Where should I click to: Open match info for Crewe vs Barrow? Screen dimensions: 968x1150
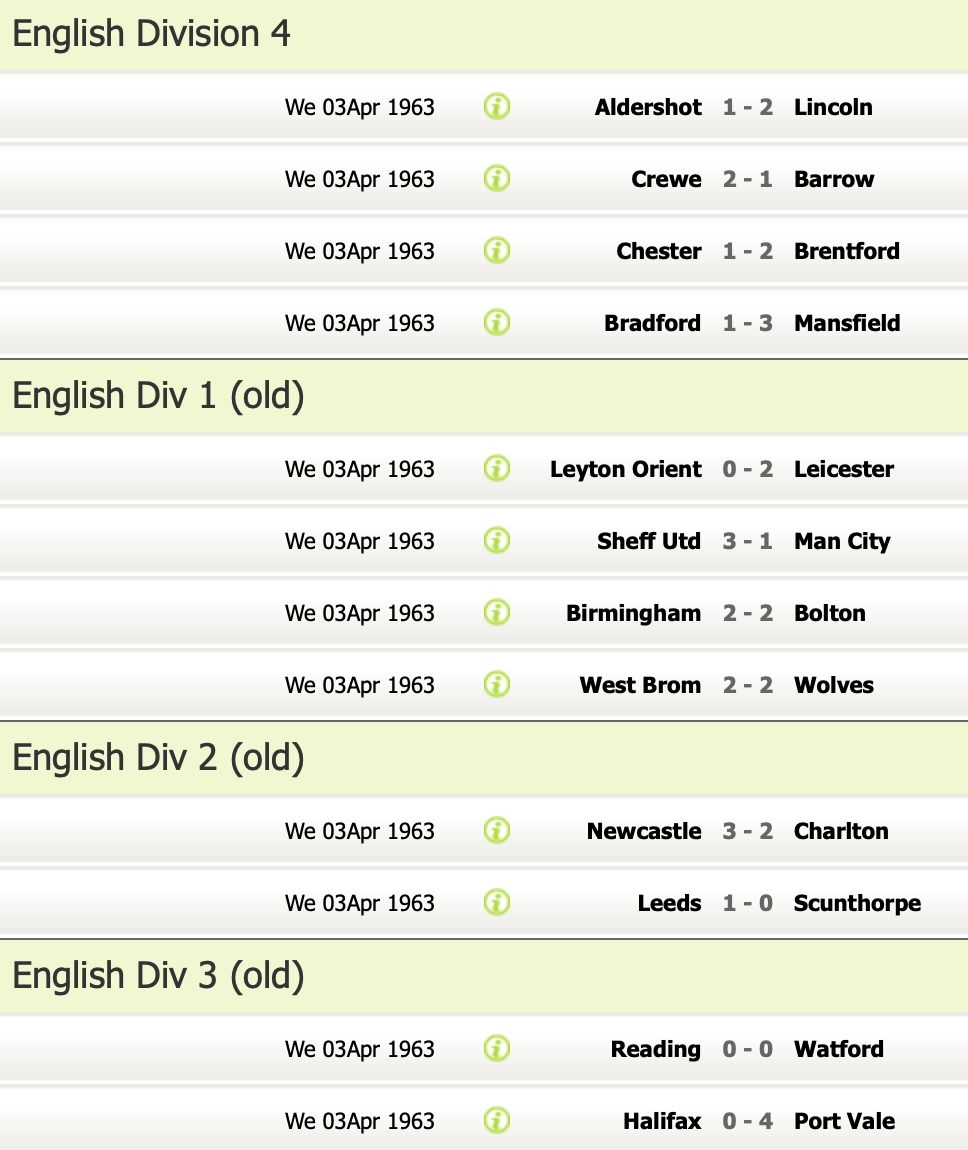tap(497, 178)
